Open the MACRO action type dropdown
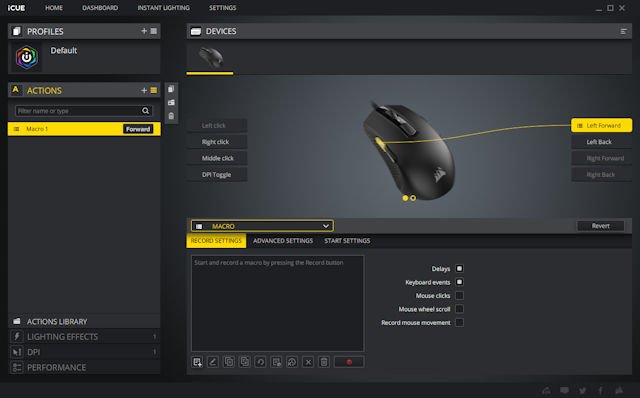640x398 pixels. tap(262, 226)
